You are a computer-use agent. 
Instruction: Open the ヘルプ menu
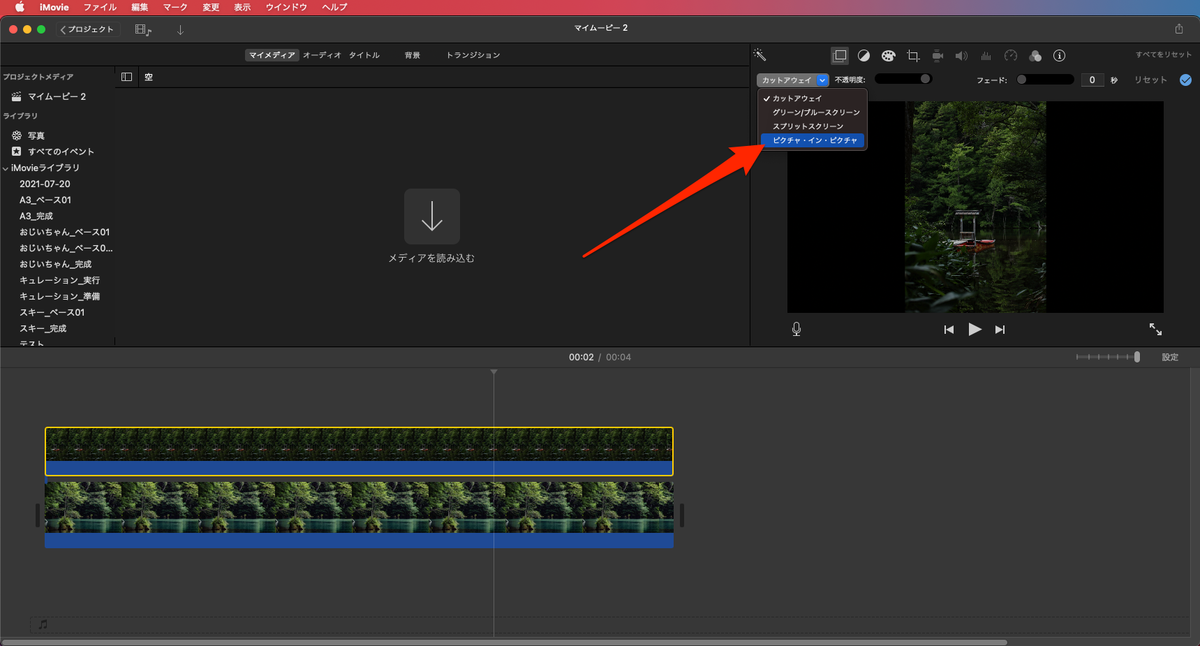click(x=334, y=7)
